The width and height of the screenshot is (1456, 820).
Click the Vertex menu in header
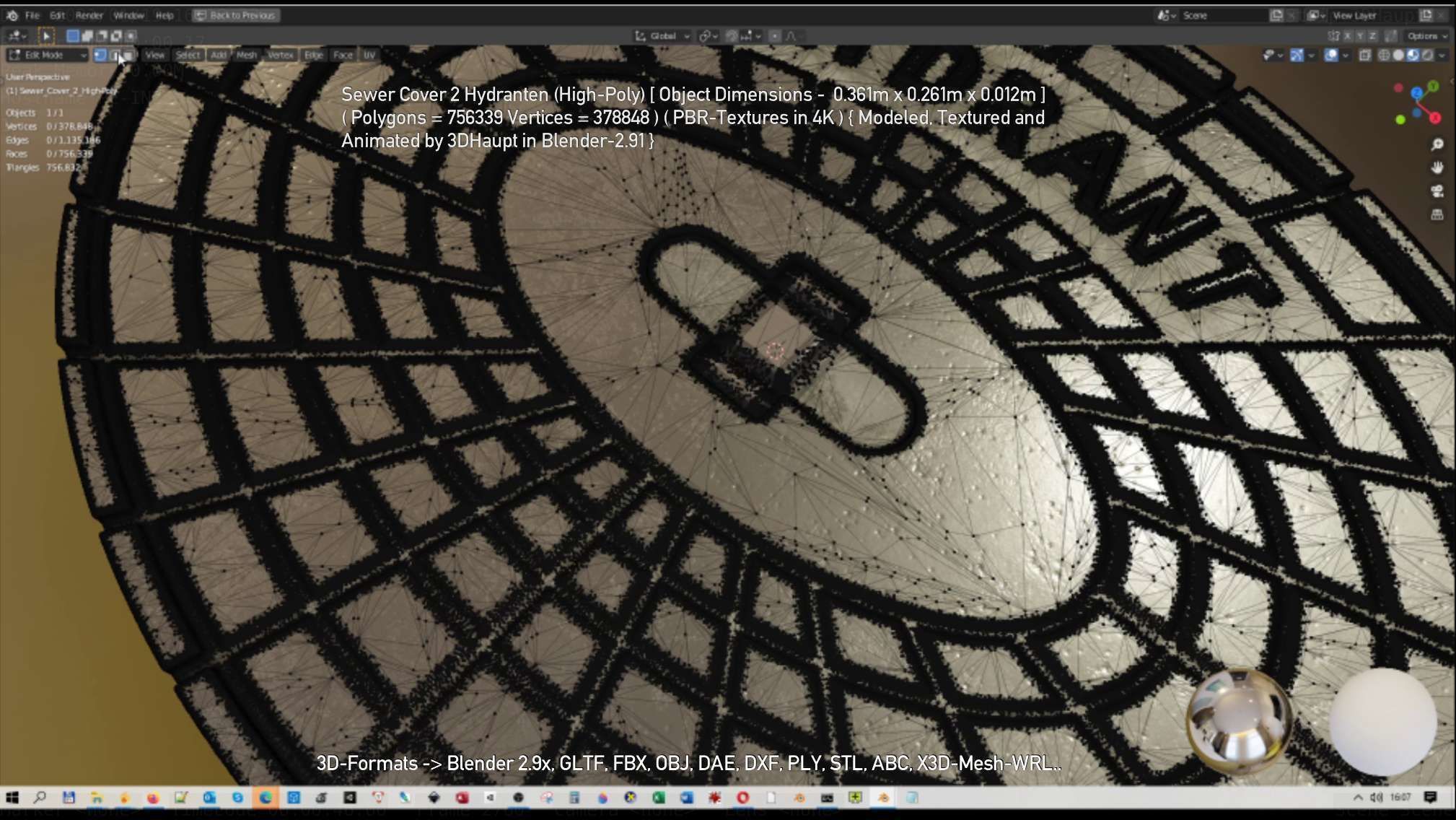coord(280,55)
